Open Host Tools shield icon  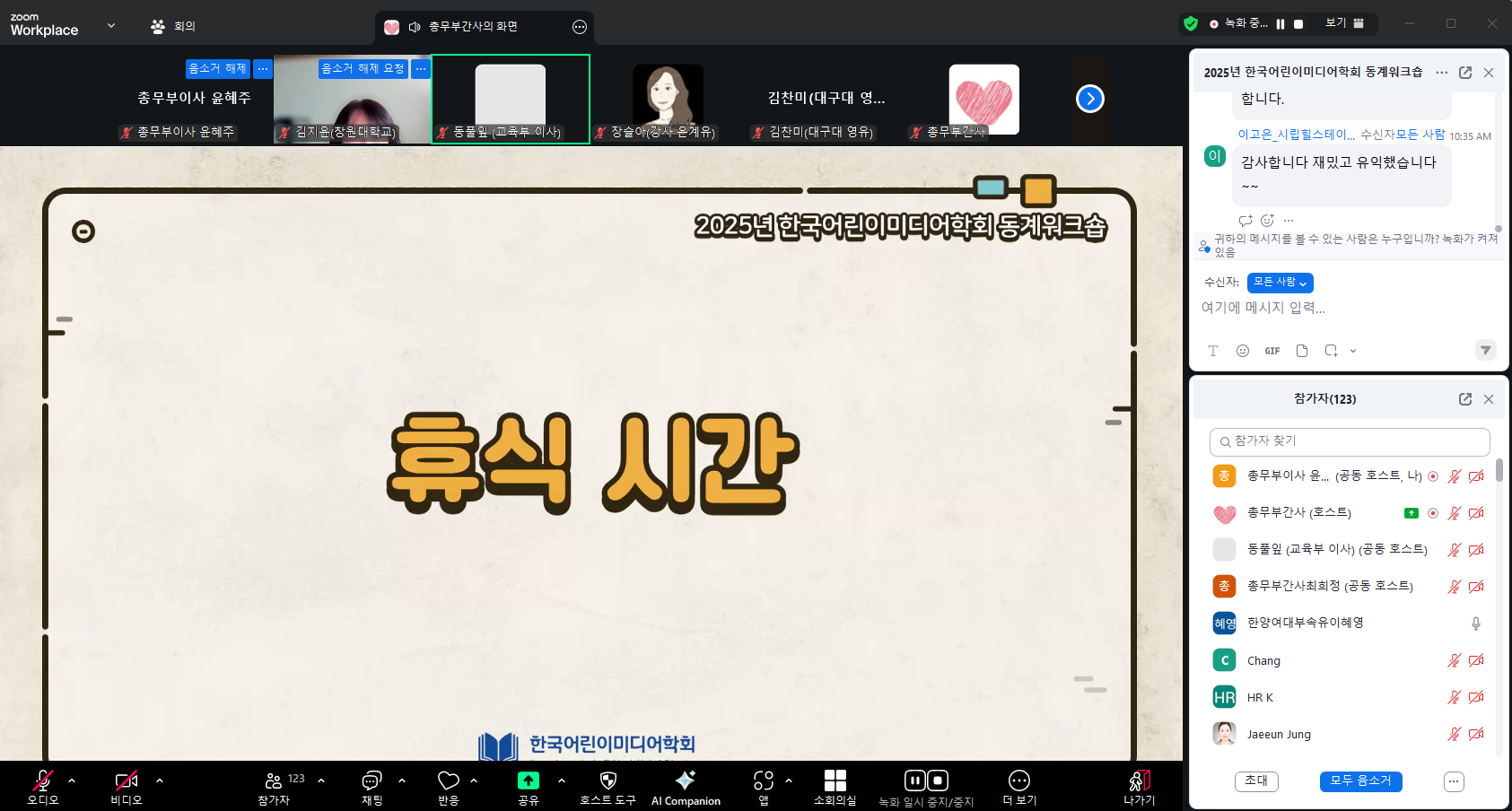point(607,780)
